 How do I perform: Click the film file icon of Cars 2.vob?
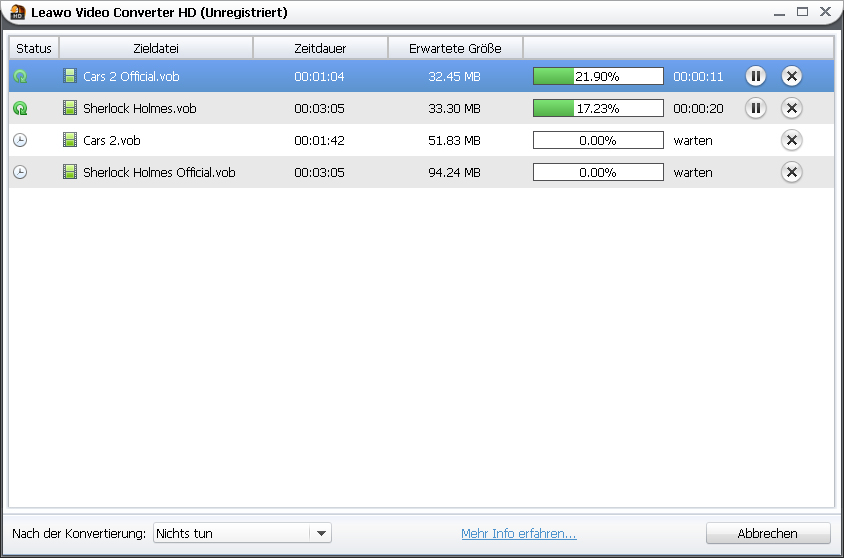tap(69, 140)
